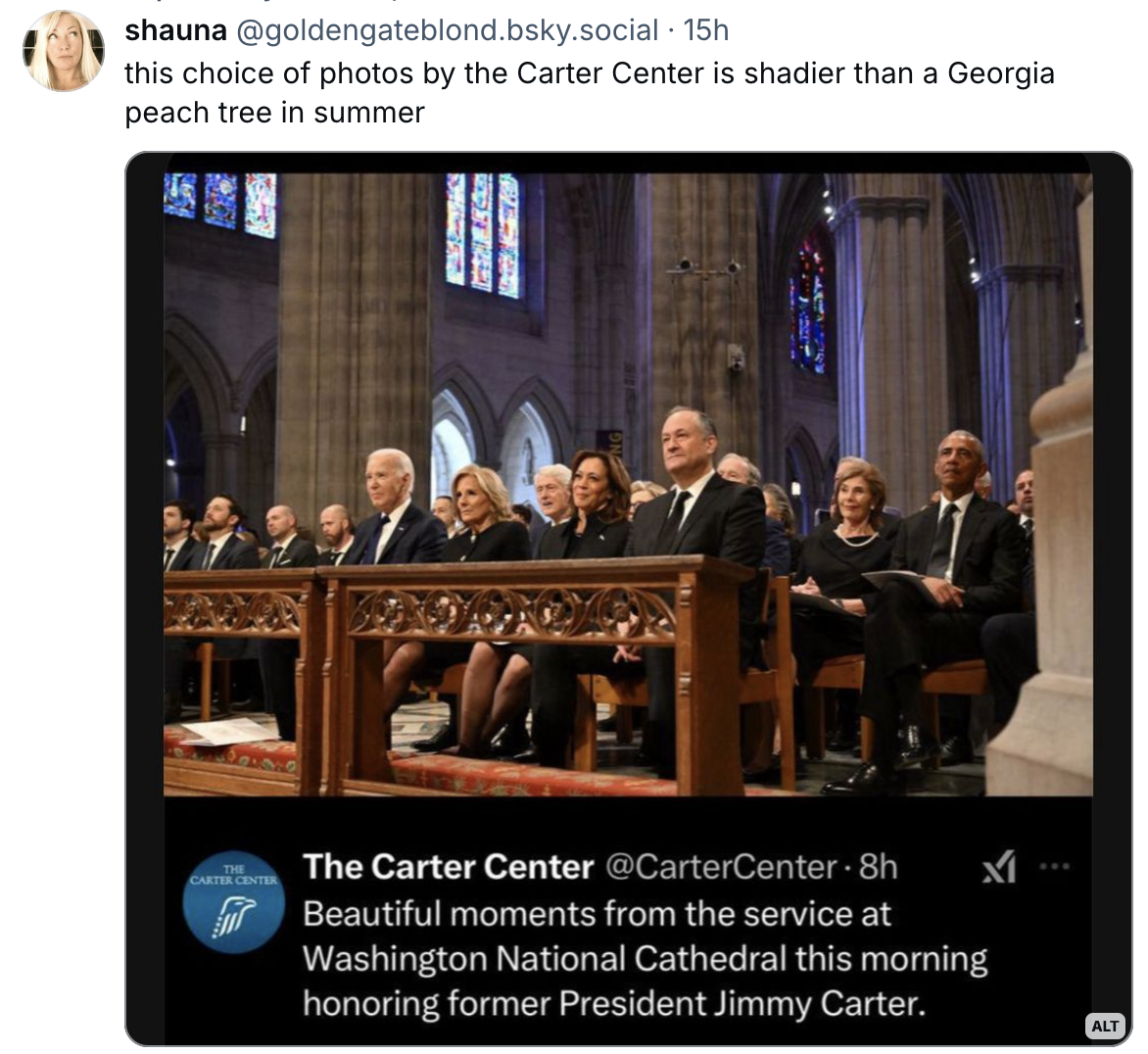
Task: Click the "honoring former President Jimmy Carter" line
Action: pyautogui.click(x=613, y=1003)
